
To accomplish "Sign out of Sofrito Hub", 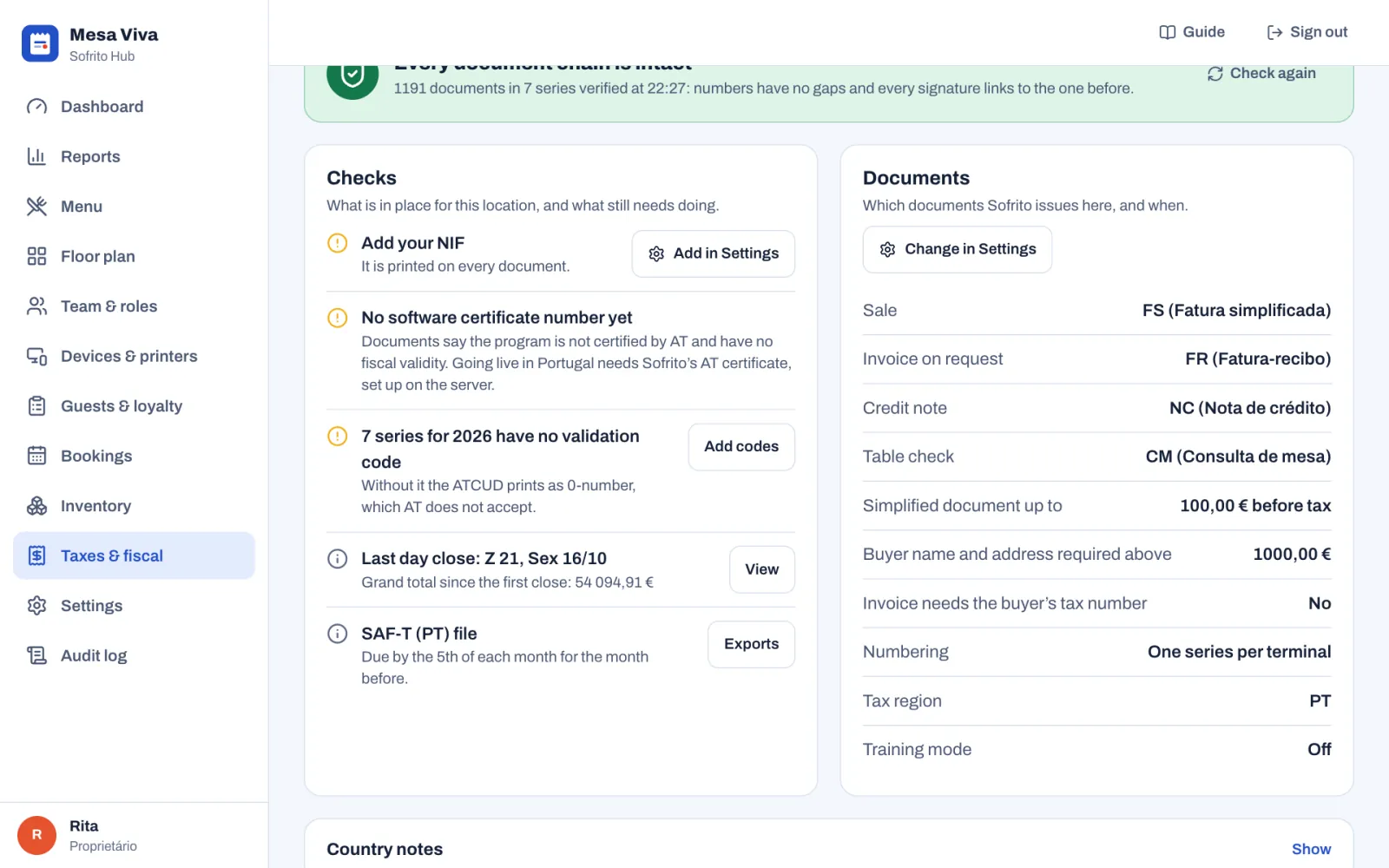I will click(1307, 32).
